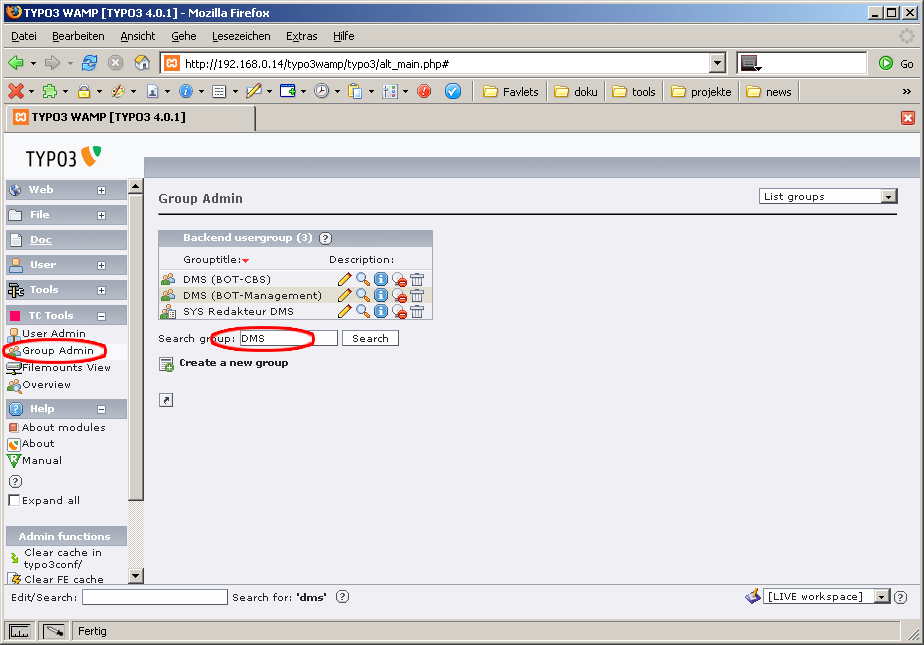Click the shortcut icon below Create a new group
The image size is (924, 645).
166,401
